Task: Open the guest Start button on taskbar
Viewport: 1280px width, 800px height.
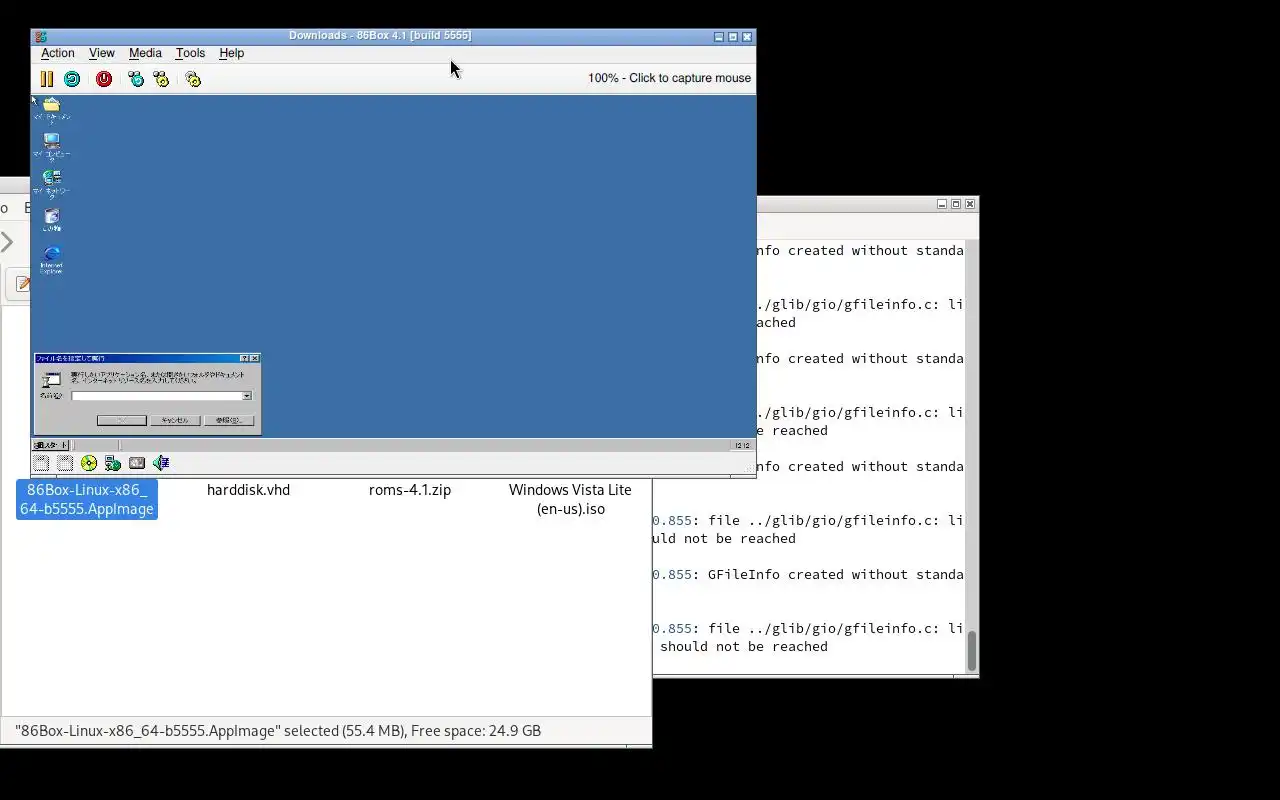Action: [x=51, y=445]
